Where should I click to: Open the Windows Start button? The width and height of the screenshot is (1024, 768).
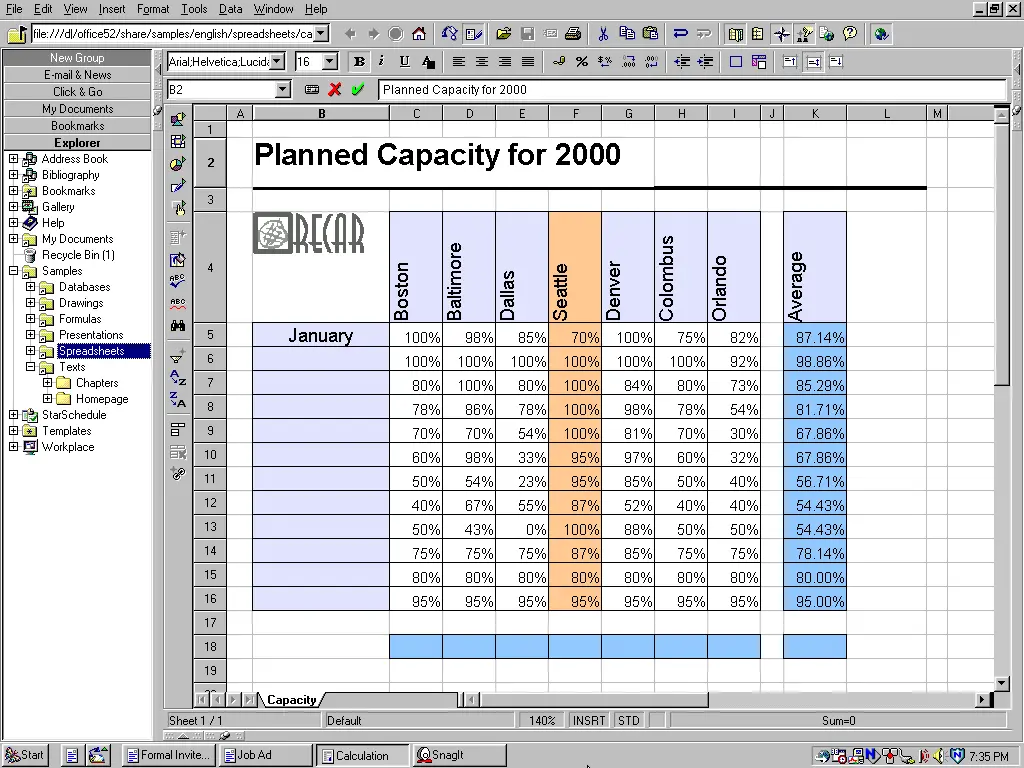[26, 755]
